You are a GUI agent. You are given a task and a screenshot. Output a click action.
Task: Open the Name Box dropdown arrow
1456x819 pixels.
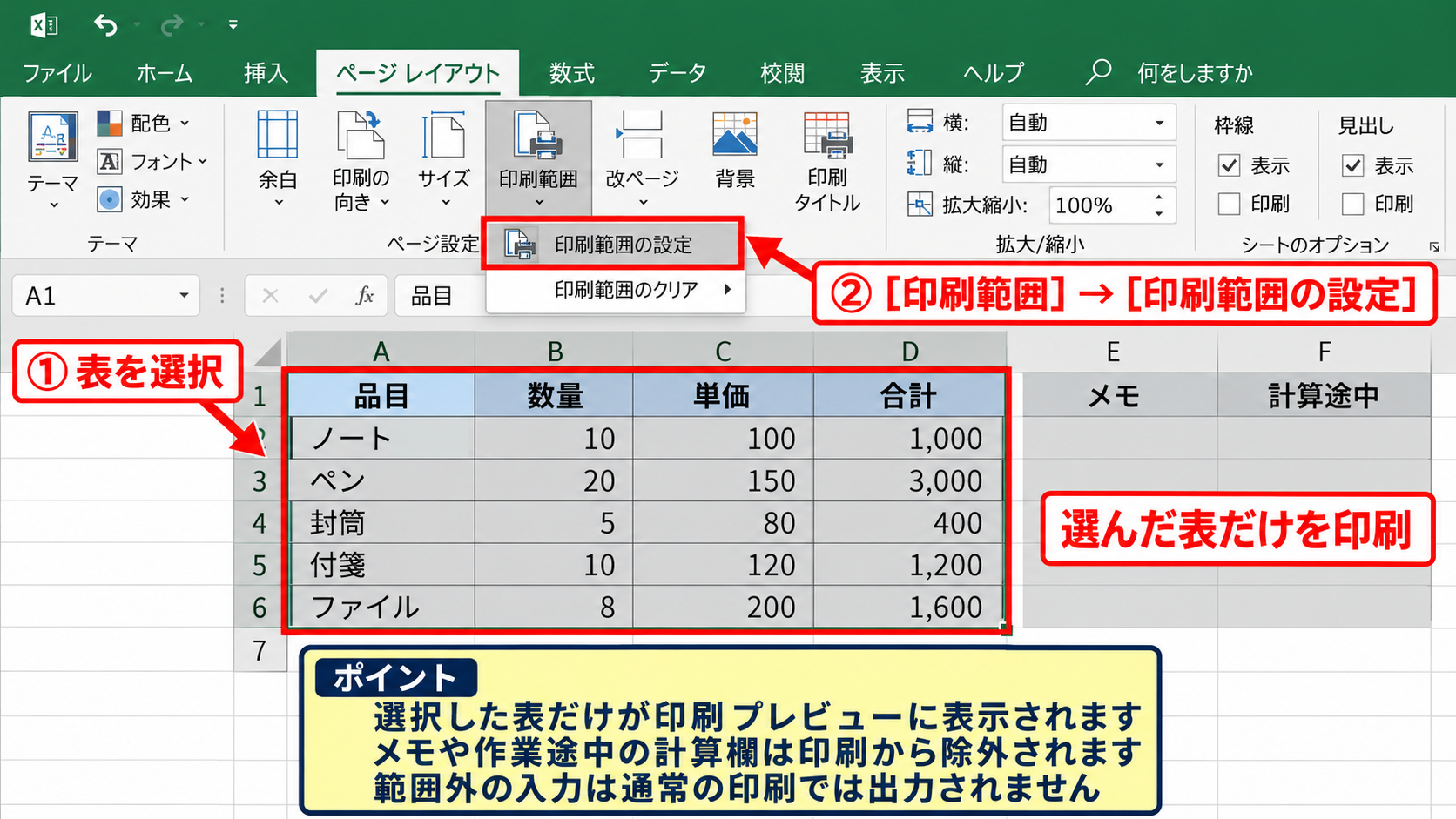pyautogui.click(x=184, y=296)
